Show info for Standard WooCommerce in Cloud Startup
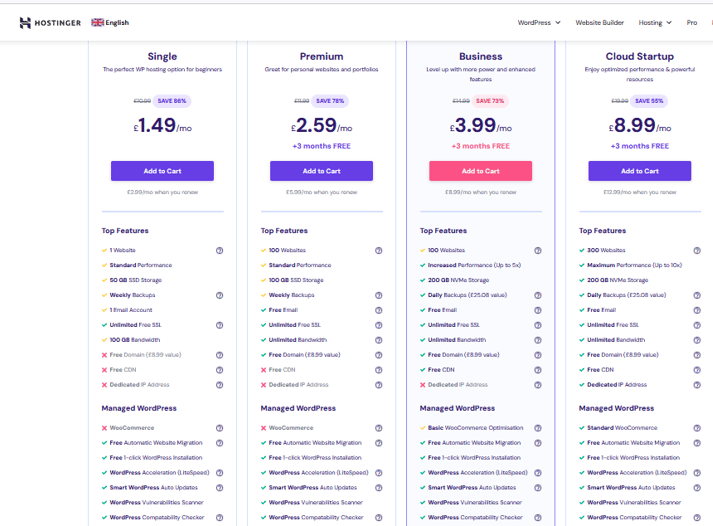 (x=697, y=428)
